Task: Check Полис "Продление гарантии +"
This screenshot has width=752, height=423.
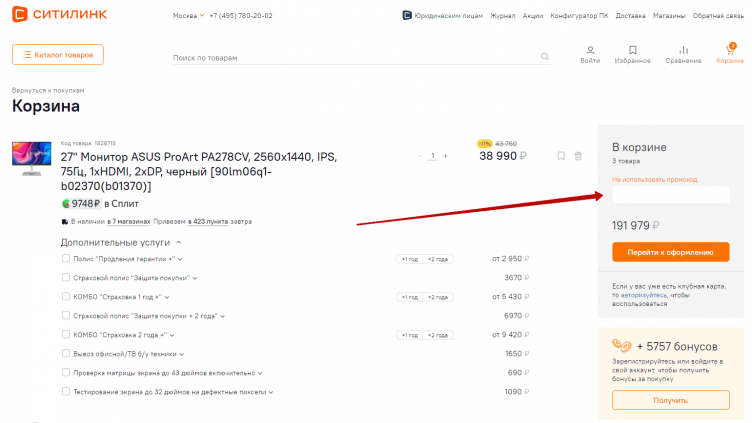Action: pyautogui.click(x=66, y=258)
